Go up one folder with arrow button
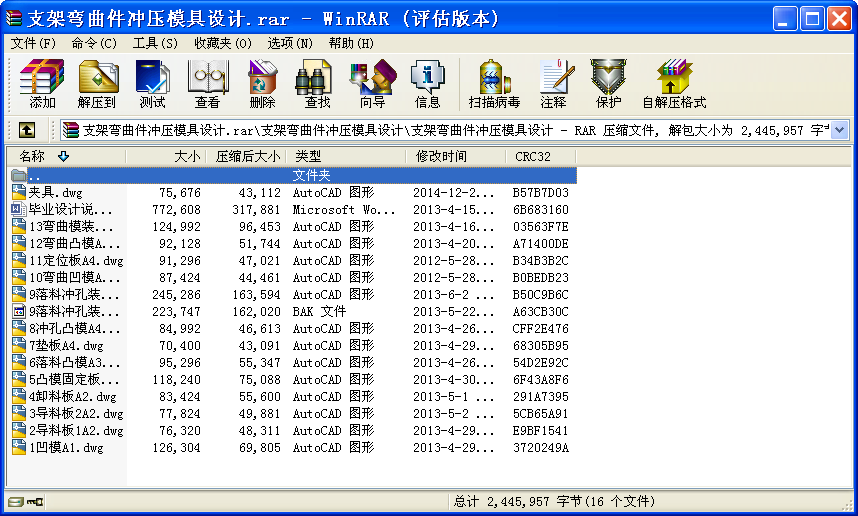858x516 pixels. 27,130
